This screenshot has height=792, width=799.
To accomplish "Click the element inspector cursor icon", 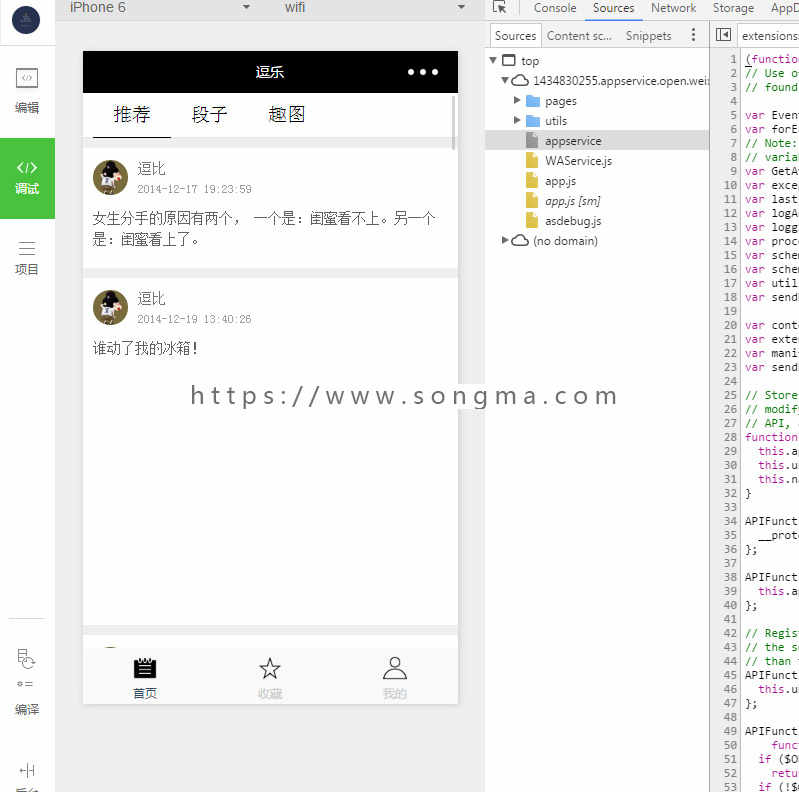I will click(499, 7).
